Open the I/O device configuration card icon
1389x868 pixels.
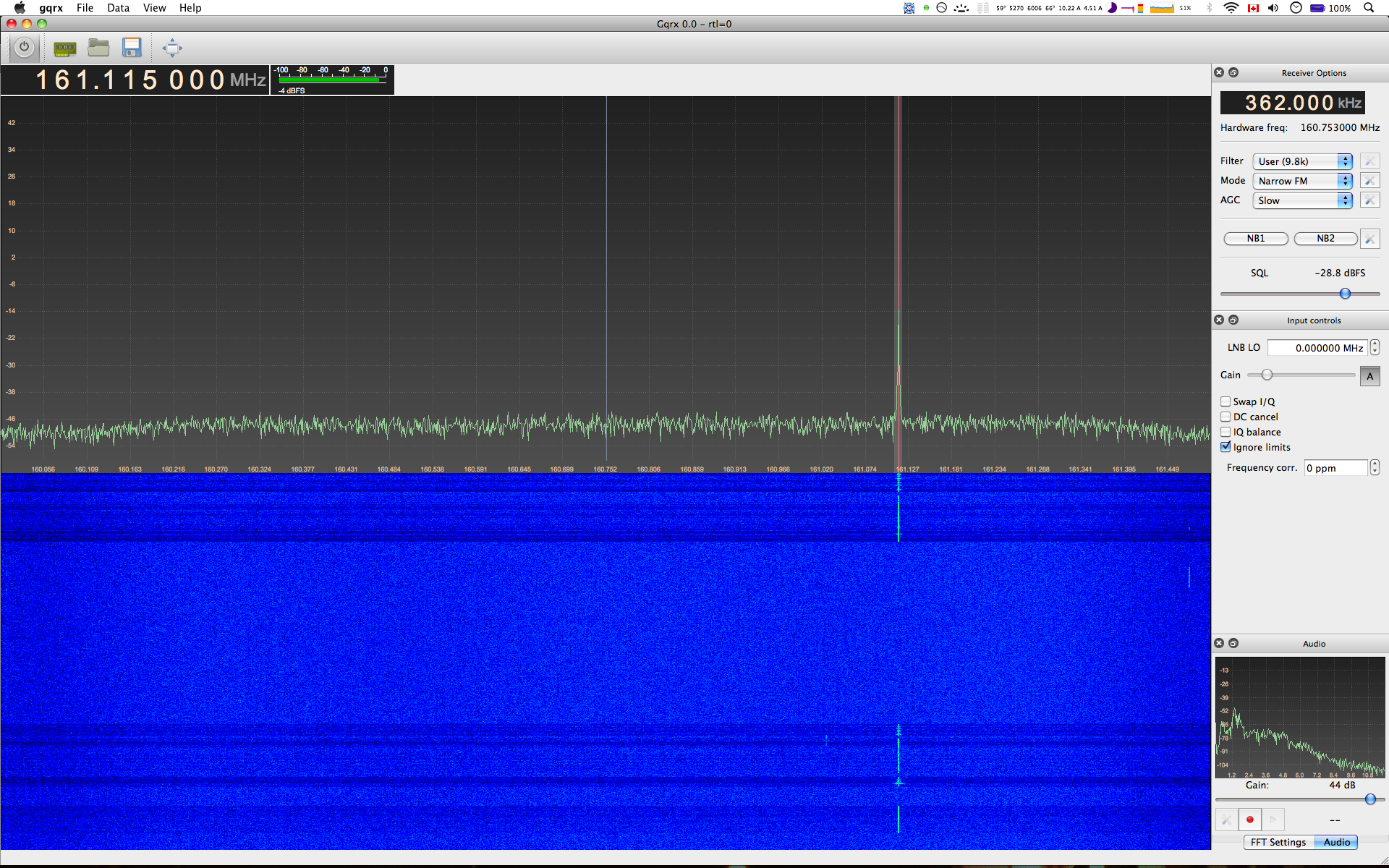click(x=65, y=48)
